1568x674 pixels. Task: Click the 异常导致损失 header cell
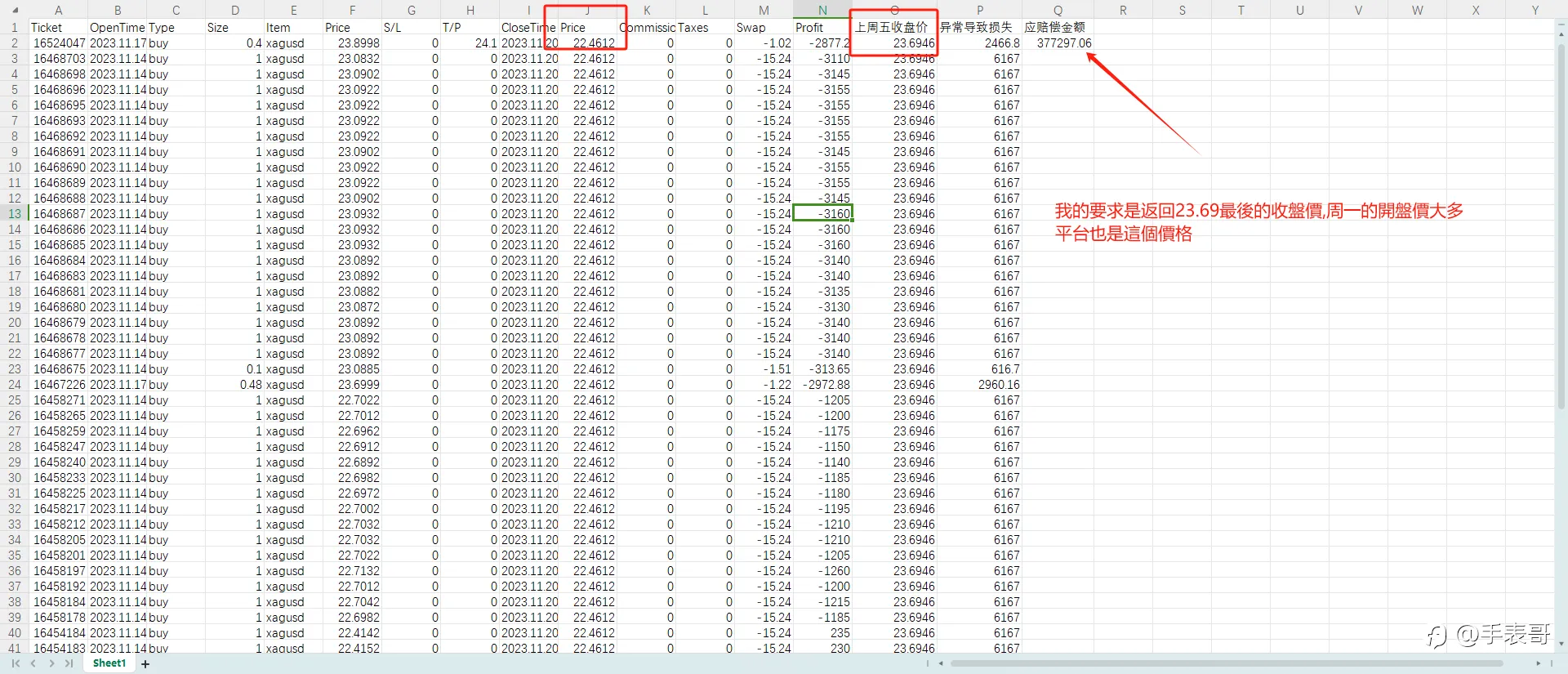click(x=980, y=27)
